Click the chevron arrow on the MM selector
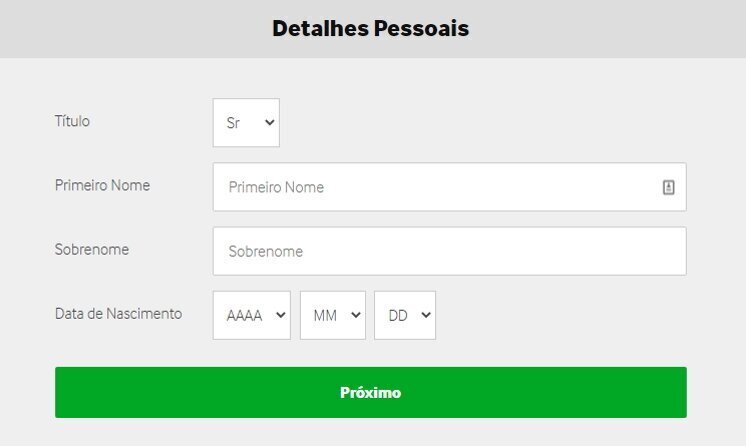Viewport: 746px width, 446px height. (355, 315)
